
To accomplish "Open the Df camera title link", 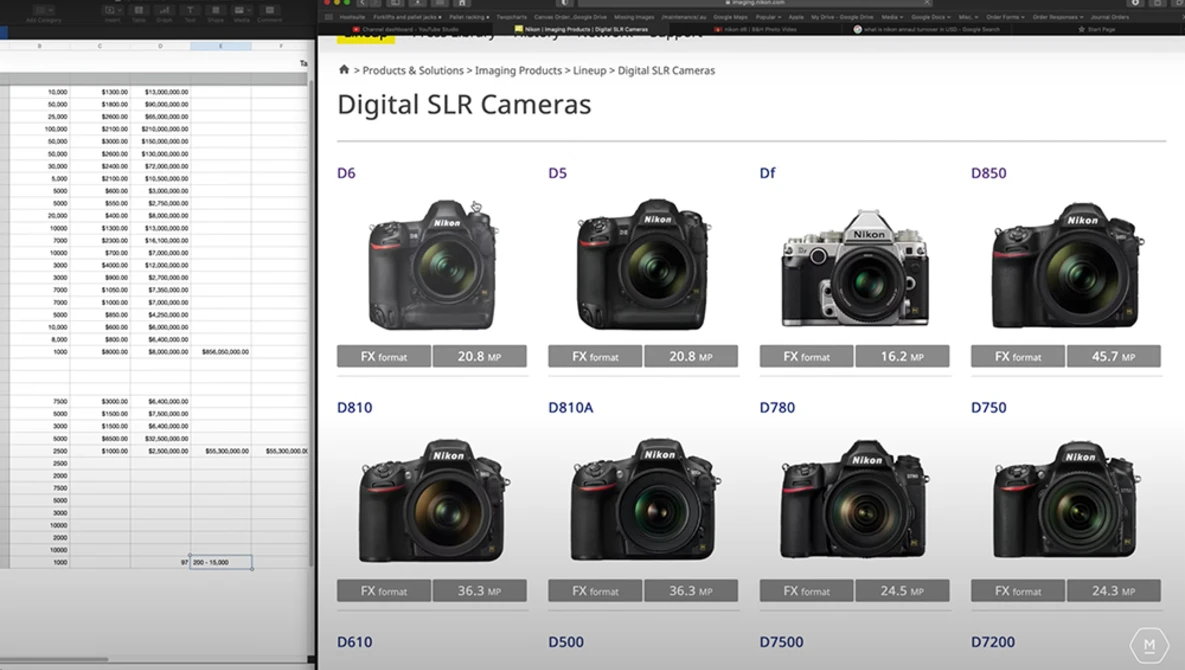I will 767,173.
